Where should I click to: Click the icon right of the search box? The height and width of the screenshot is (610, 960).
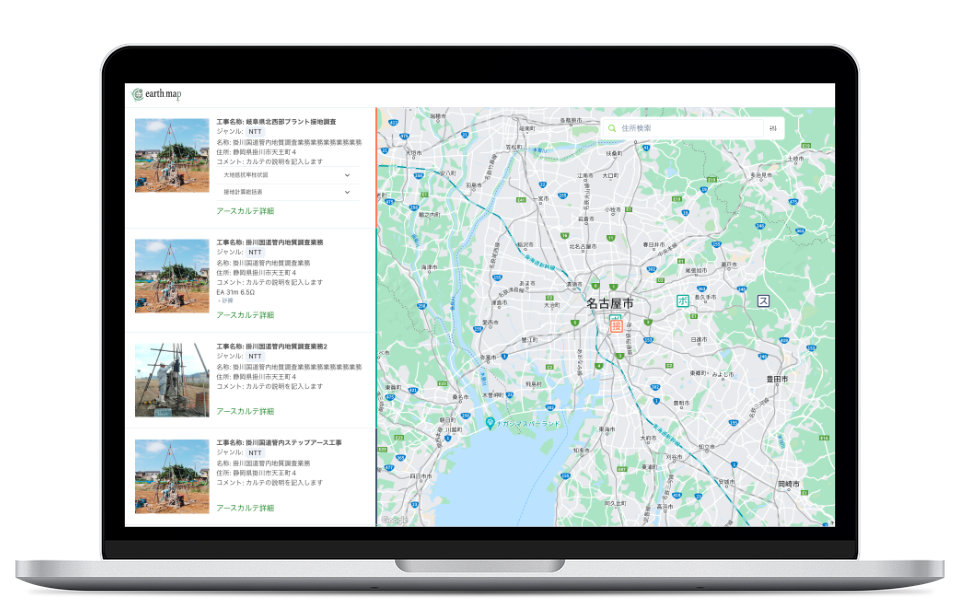[x=772, y=128]
